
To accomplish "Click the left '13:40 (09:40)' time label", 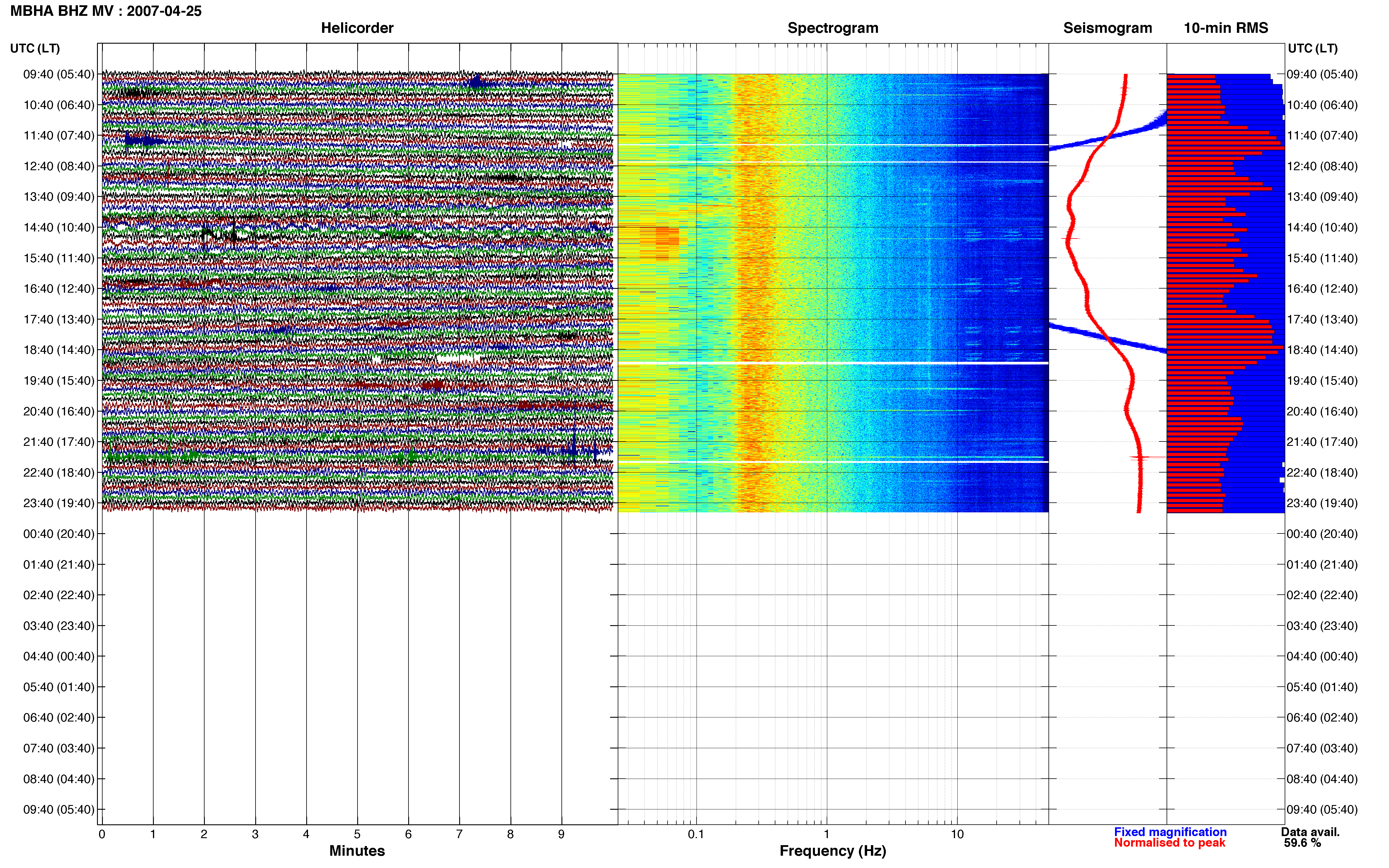I will [59, 197].
